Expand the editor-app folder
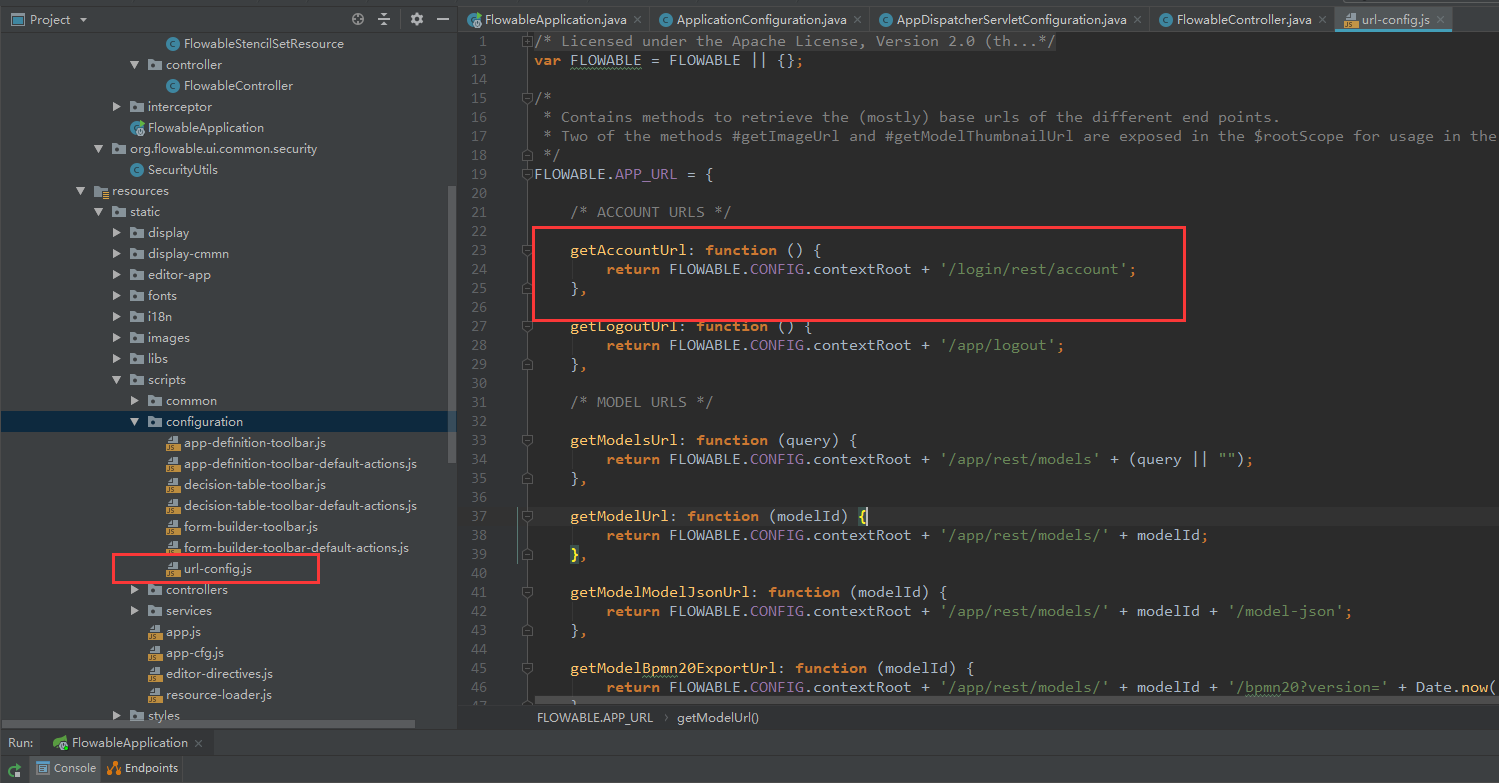Viewport: 1499px width, 783px height. pyautogui.click(x=117, y=275)
